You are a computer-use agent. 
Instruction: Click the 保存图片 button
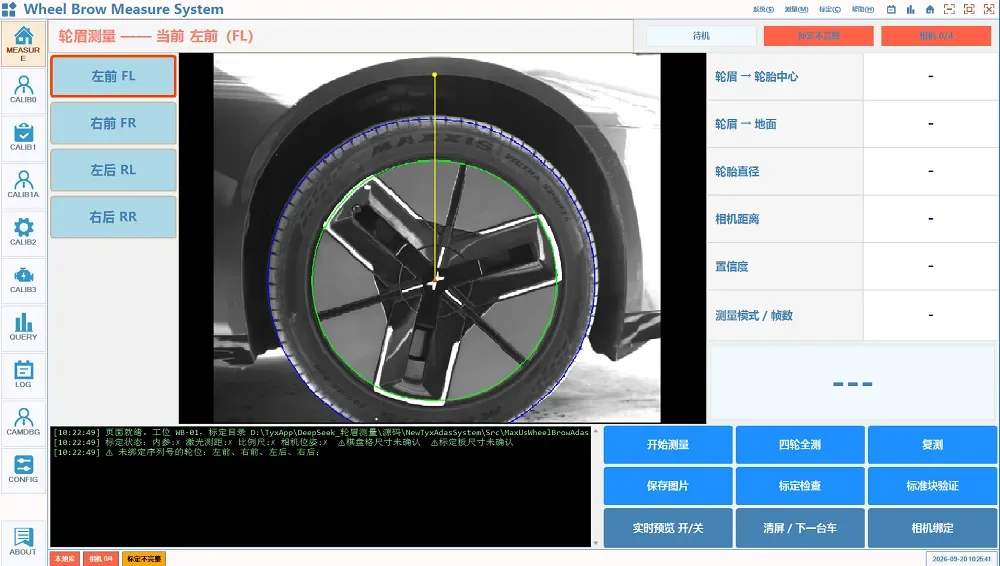point(668,486)
